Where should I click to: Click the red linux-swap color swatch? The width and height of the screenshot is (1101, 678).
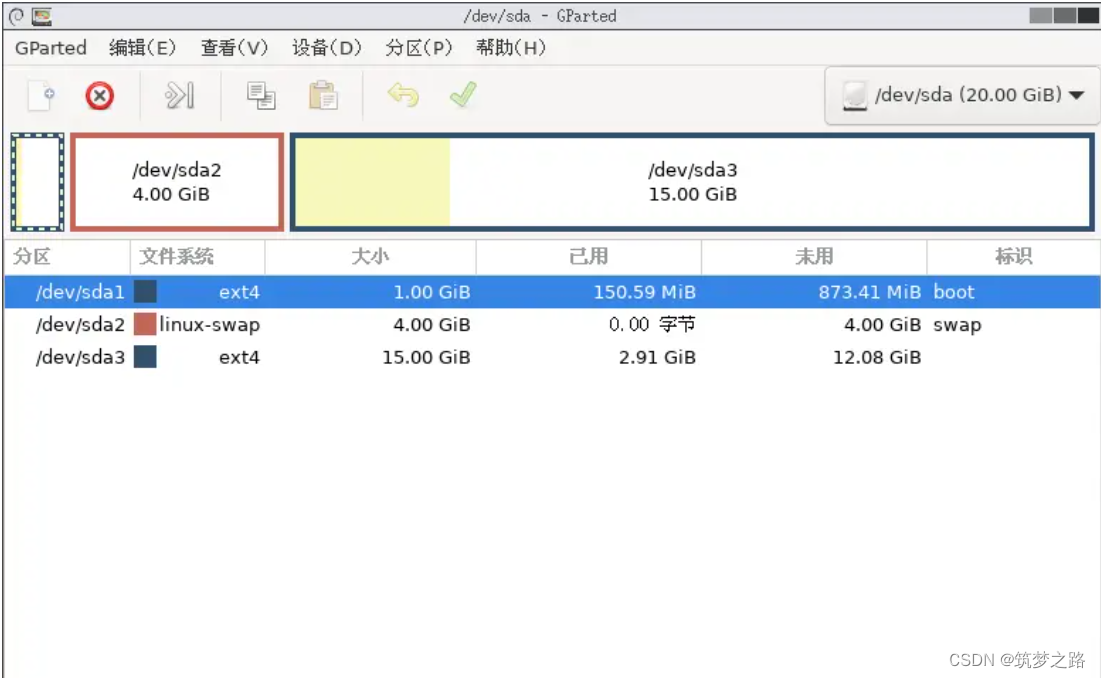pyautogui.click(x=145, y=324)
